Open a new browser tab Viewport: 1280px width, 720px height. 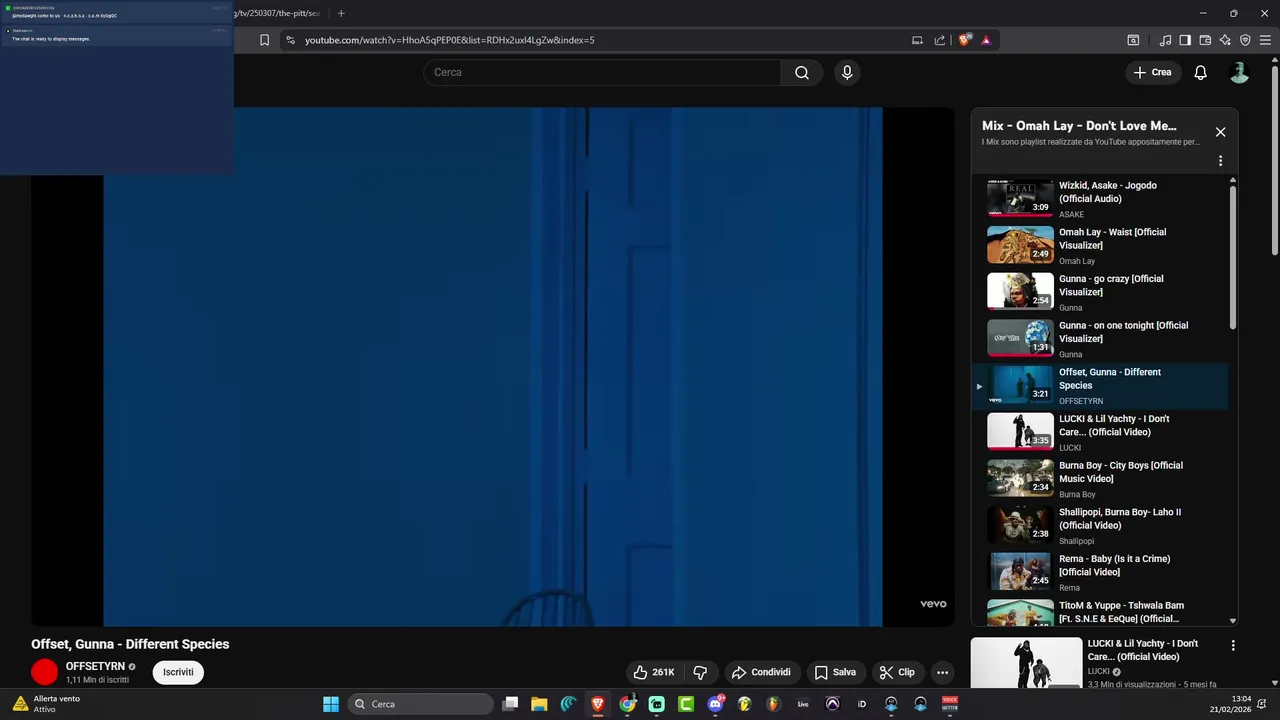pyautogui.click(x=341, y=13)
